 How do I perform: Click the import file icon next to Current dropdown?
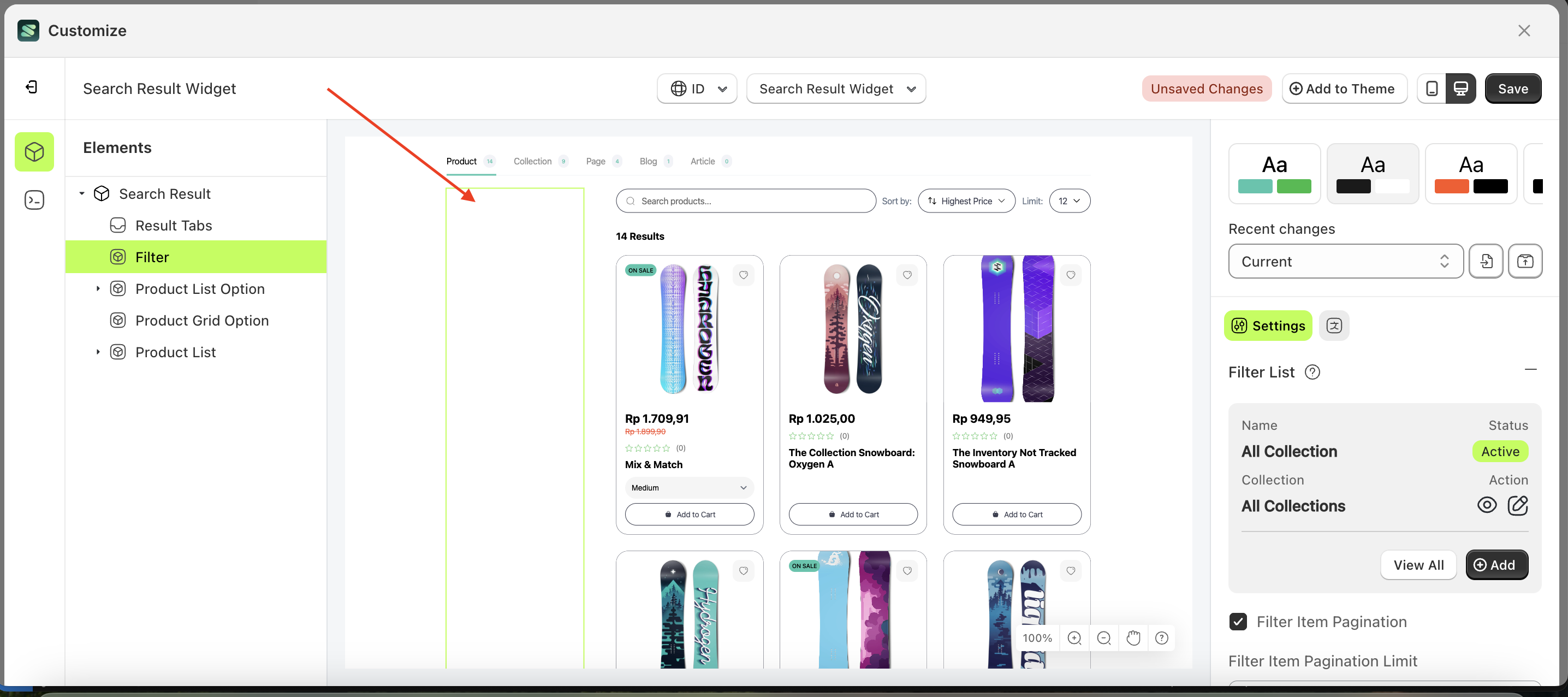[1487, 261]
